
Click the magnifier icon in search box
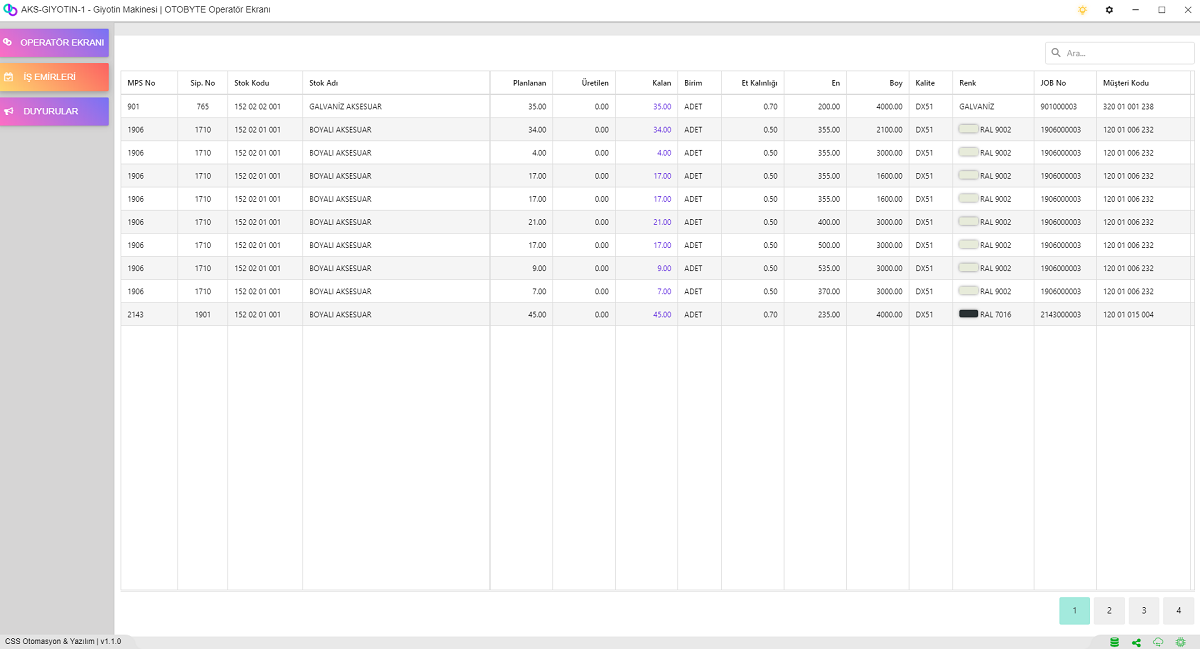coord(1056,53)
